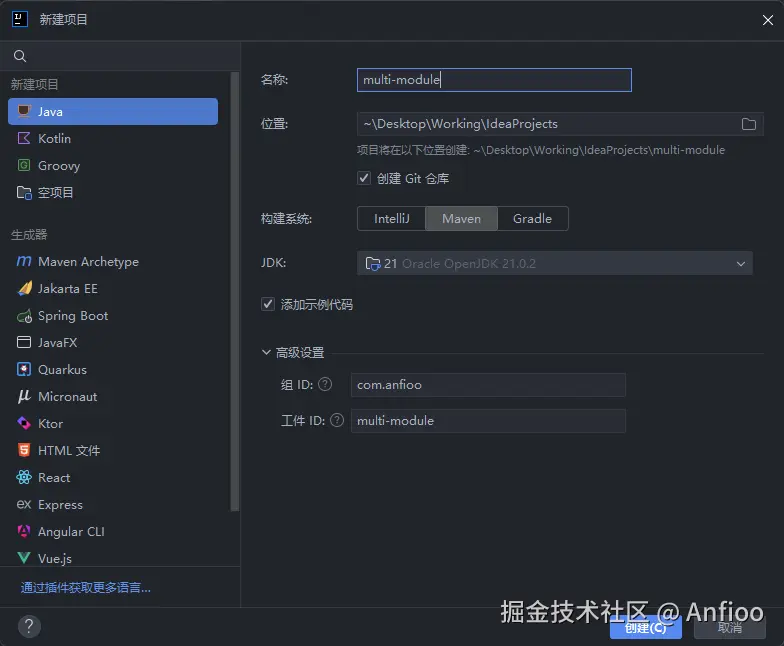Click the 名称 input field
Screen dimensions: 784x646
494,80
